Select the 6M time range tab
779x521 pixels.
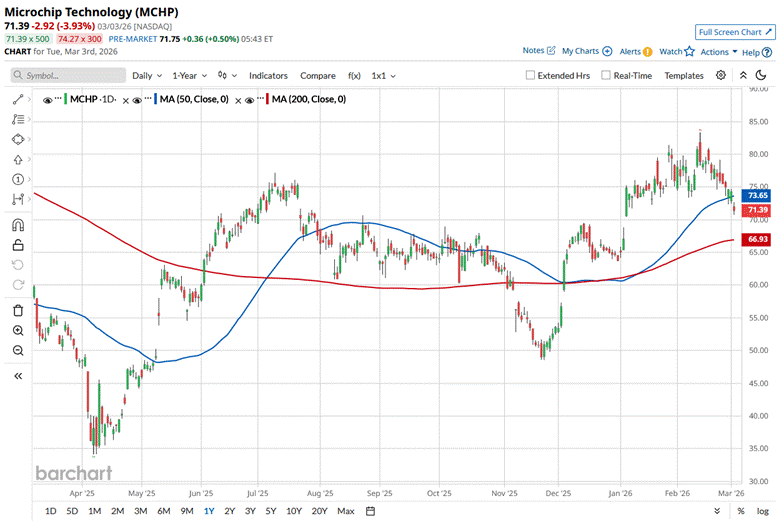coord(163,511)
